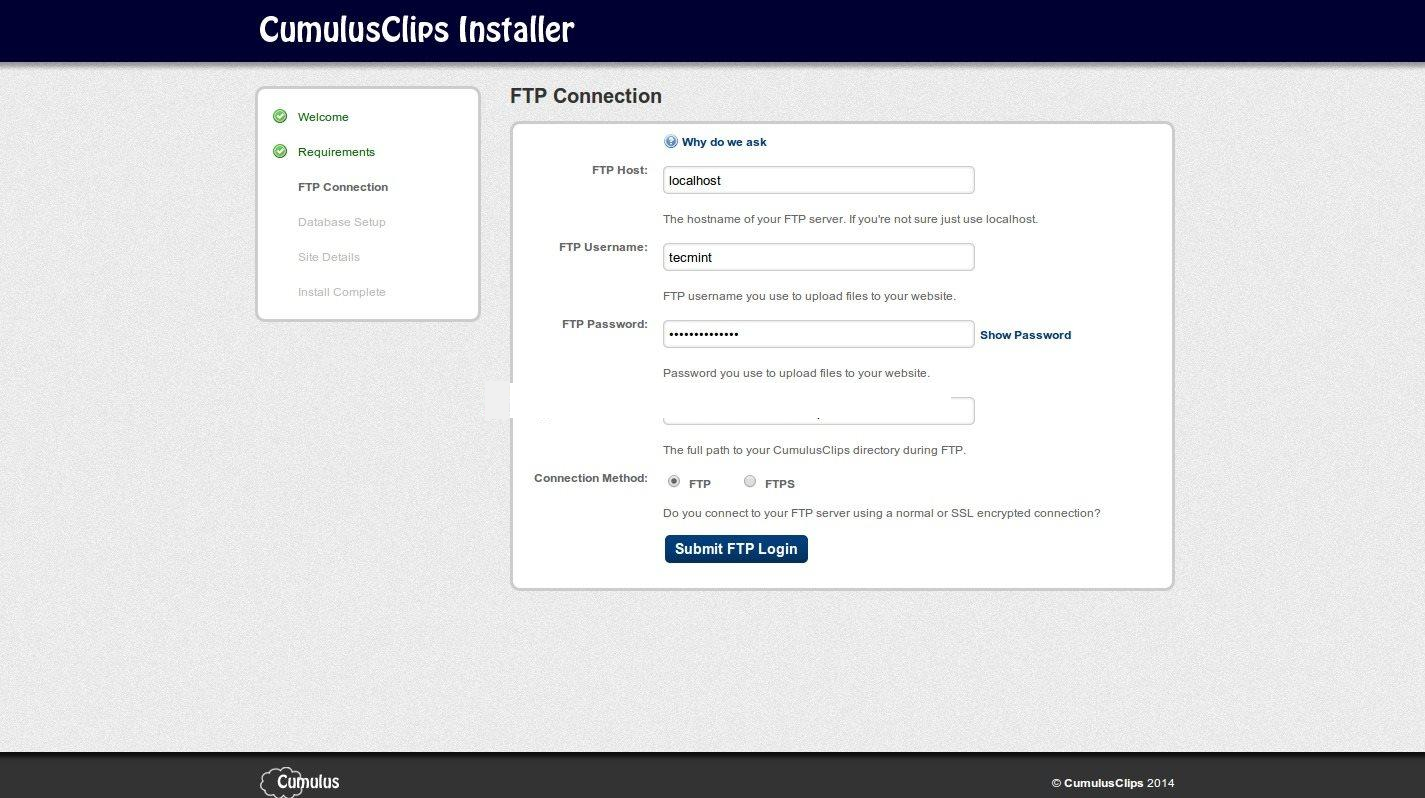Select the FTP connection method radio
This screenshot has height=798, width=1425.
point(674,482)
